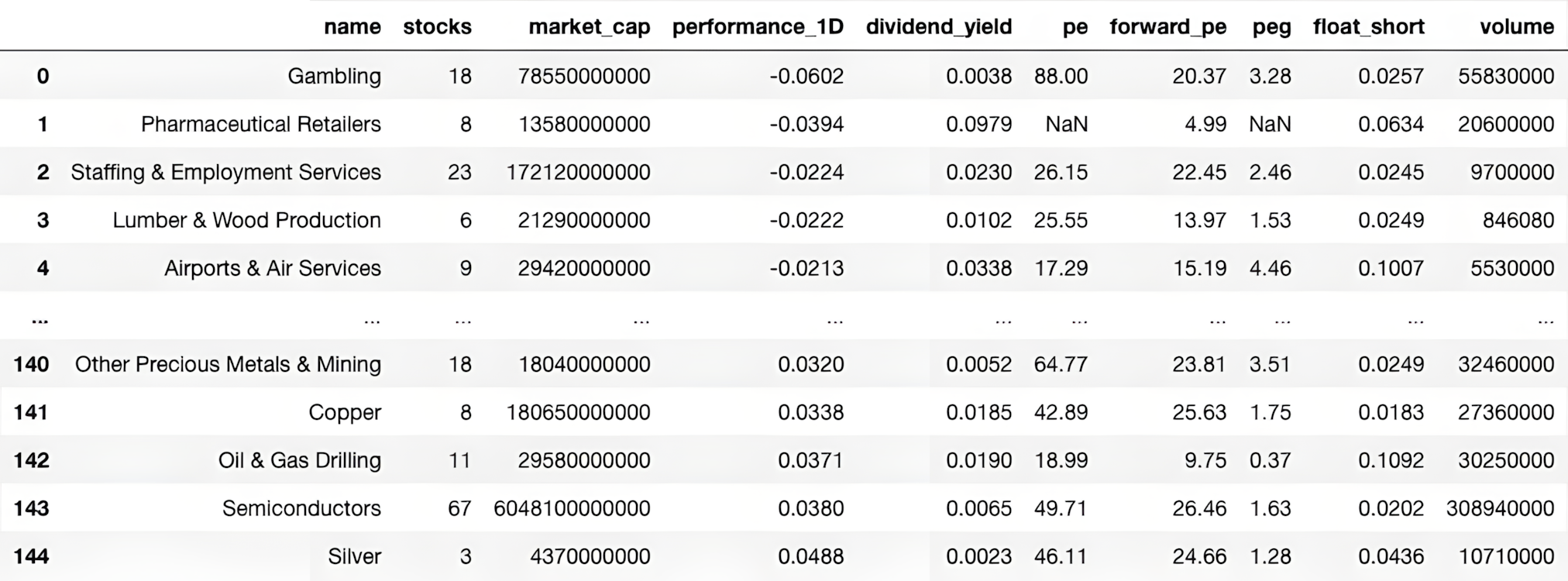
Task: Click the 'pe' column header
Action: pyautogui.click(x=1075, y=28)
